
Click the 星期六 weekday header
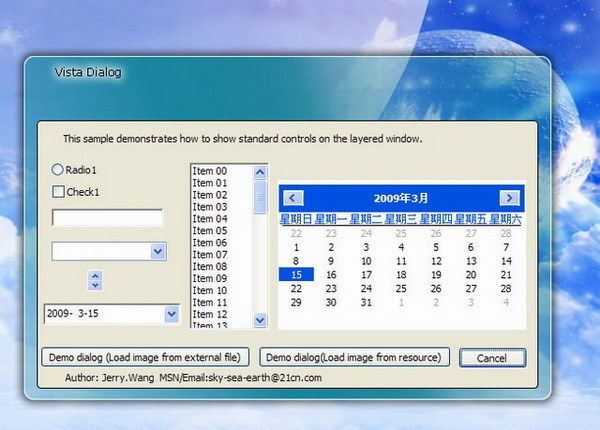click(506, 220)
